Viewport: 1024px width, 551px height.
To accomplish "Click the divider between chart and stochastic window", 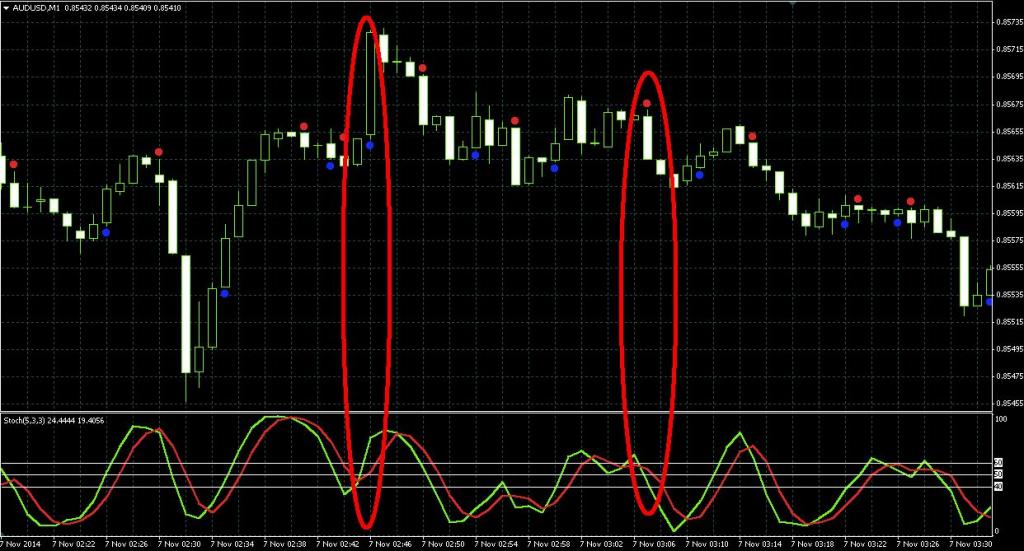I will [500, 412].
